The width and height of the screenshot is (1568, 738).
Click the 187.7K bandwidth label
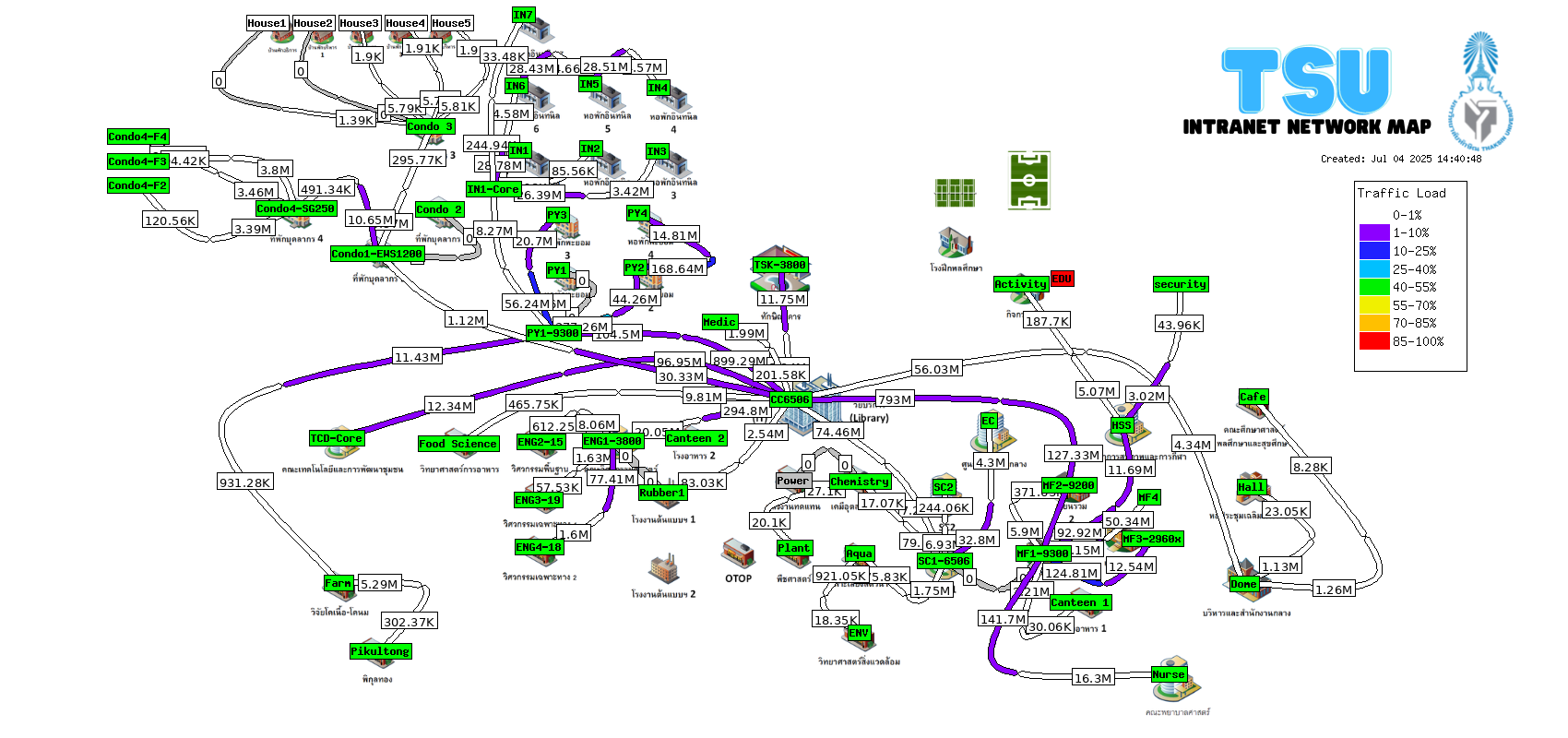pyautogui.click(x=1047, y=321)
